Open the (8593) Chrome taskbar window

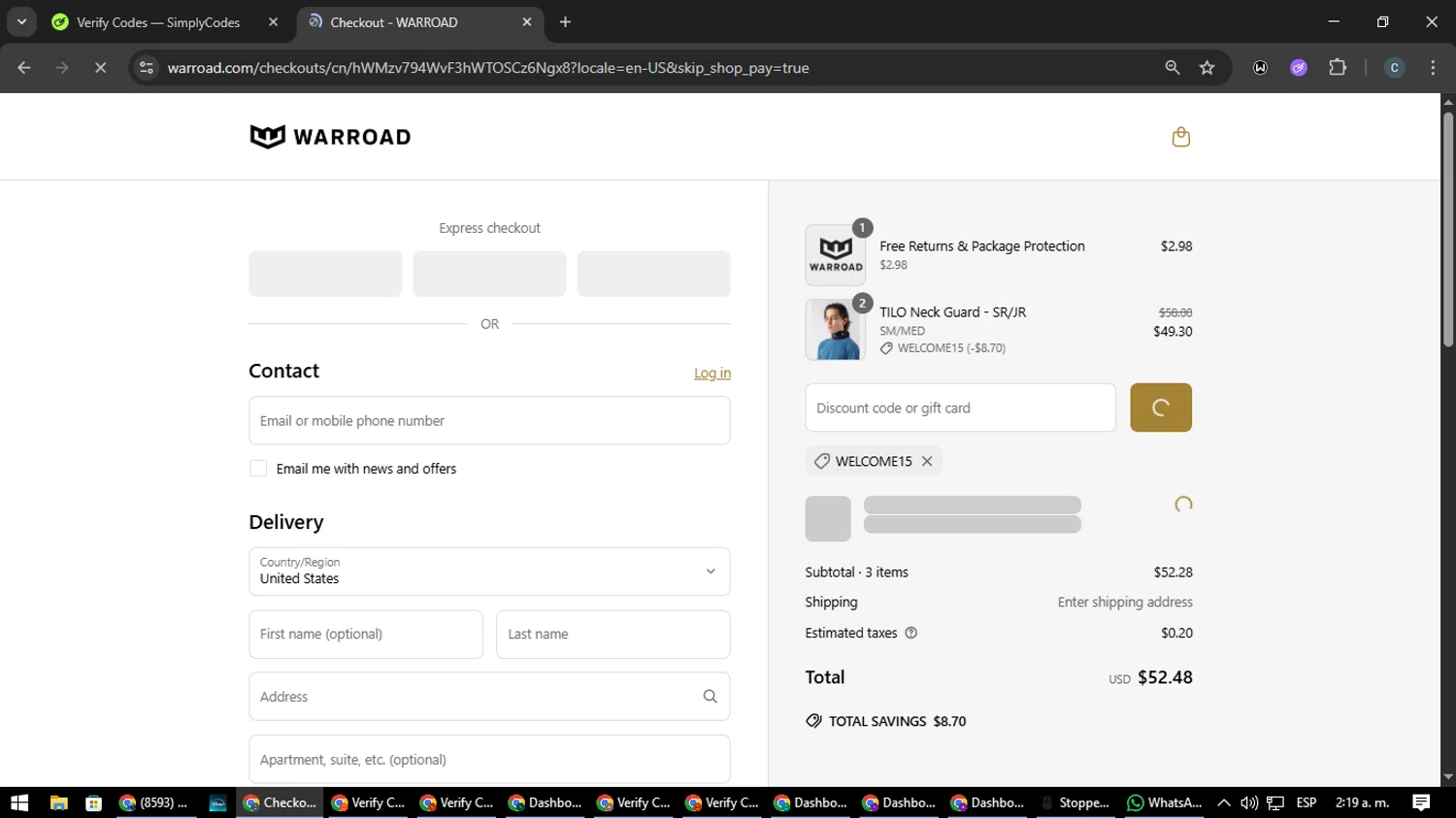point(153,802)
